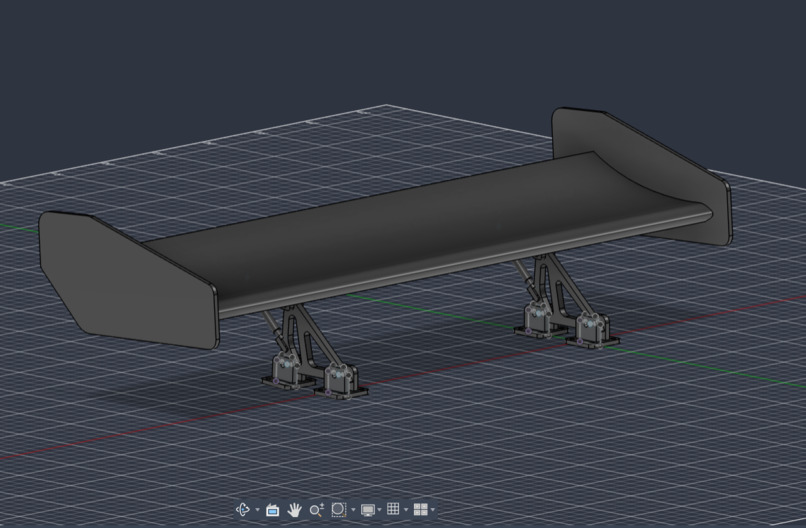Select the front-left mounting bracket base
This screenshot has height=528, width=806.
tap(341, 393)
